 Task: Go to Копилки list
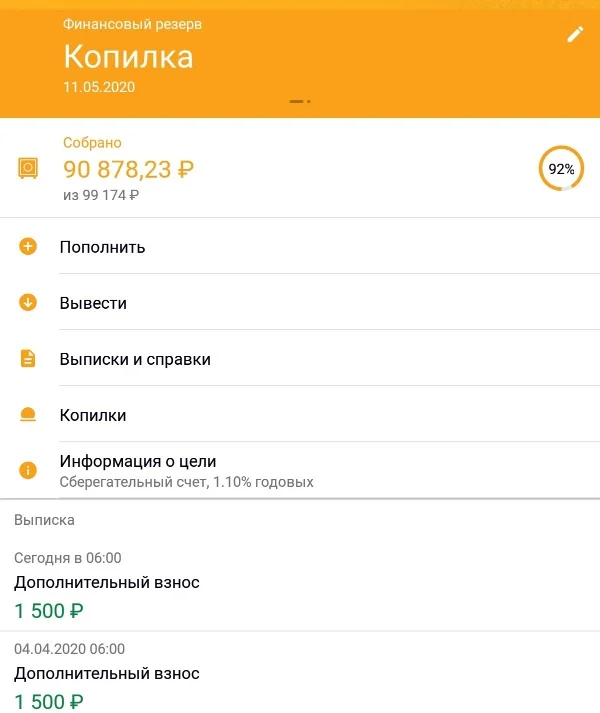(x=93, y=415)
